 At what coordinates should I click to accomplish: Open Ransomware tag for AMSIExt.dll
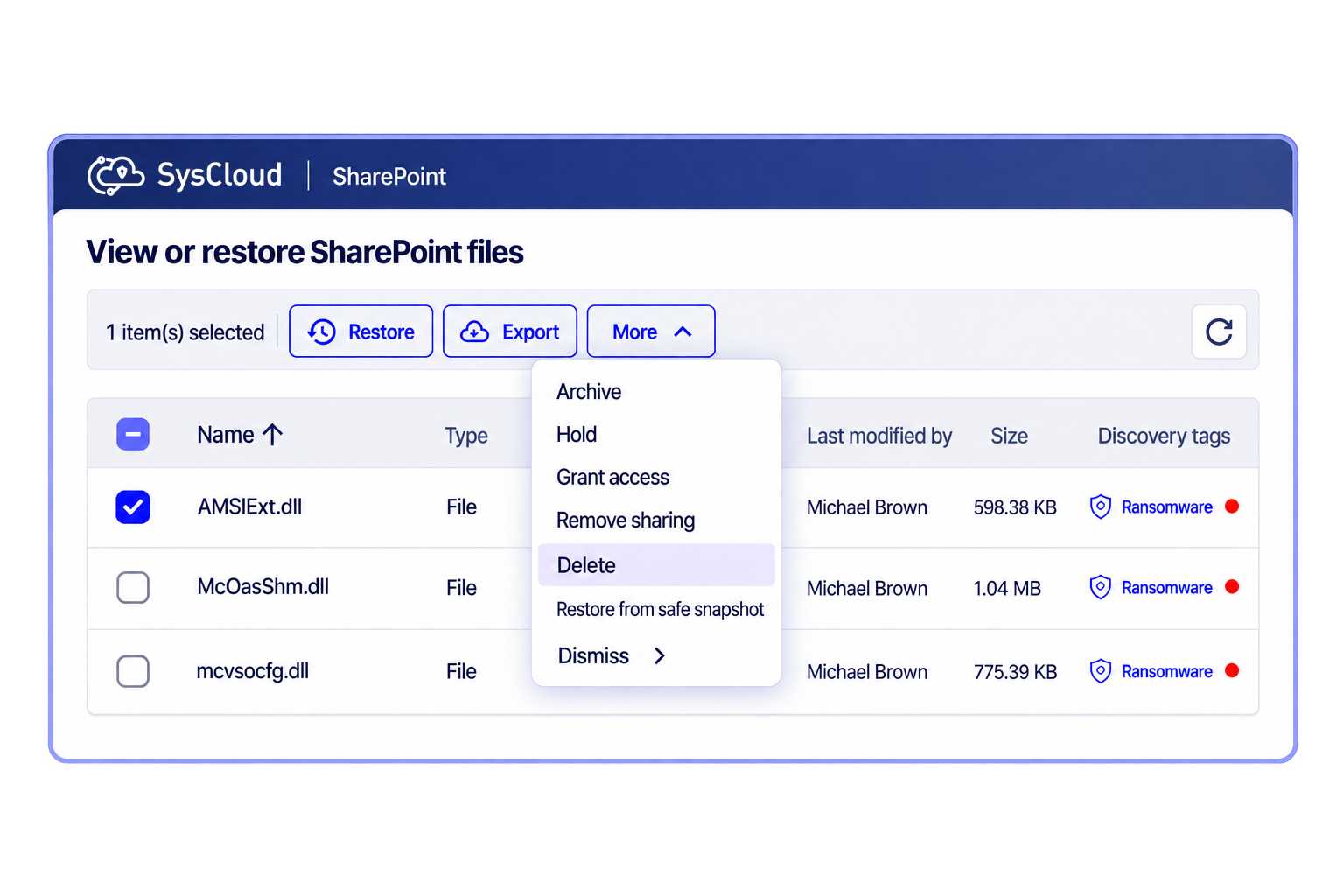(1167, 507)
